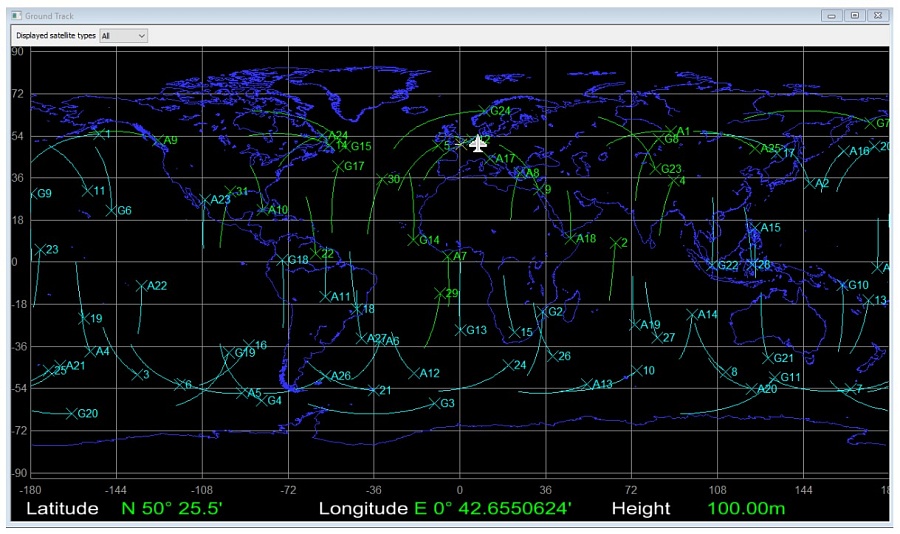
Task: Click the longitude value readout
Action: coord(492,509)
